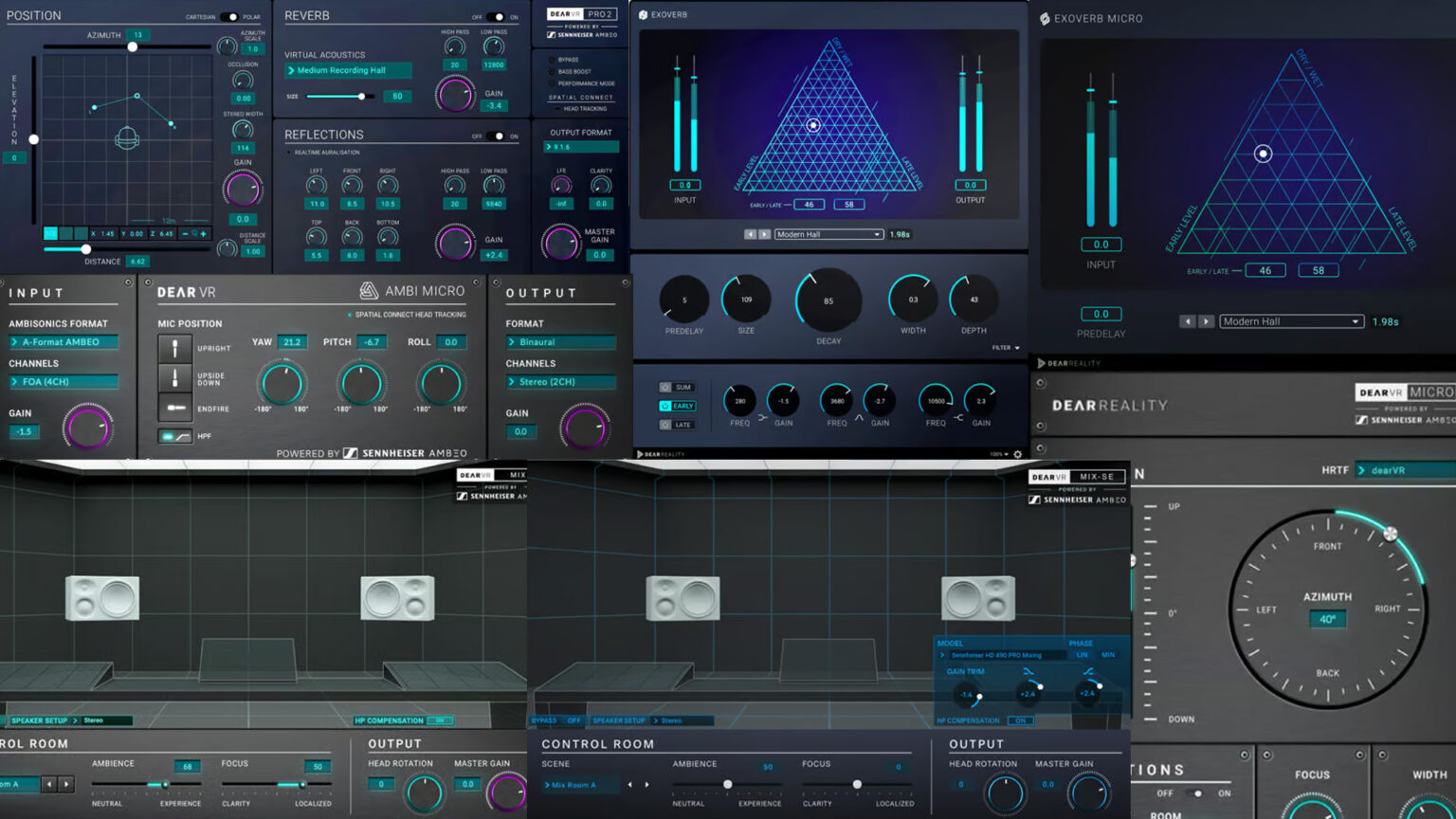This screenshot has width=1456, height=819.
Task: Select the Endfire mic position icon
Action: (x=174, y=408)
